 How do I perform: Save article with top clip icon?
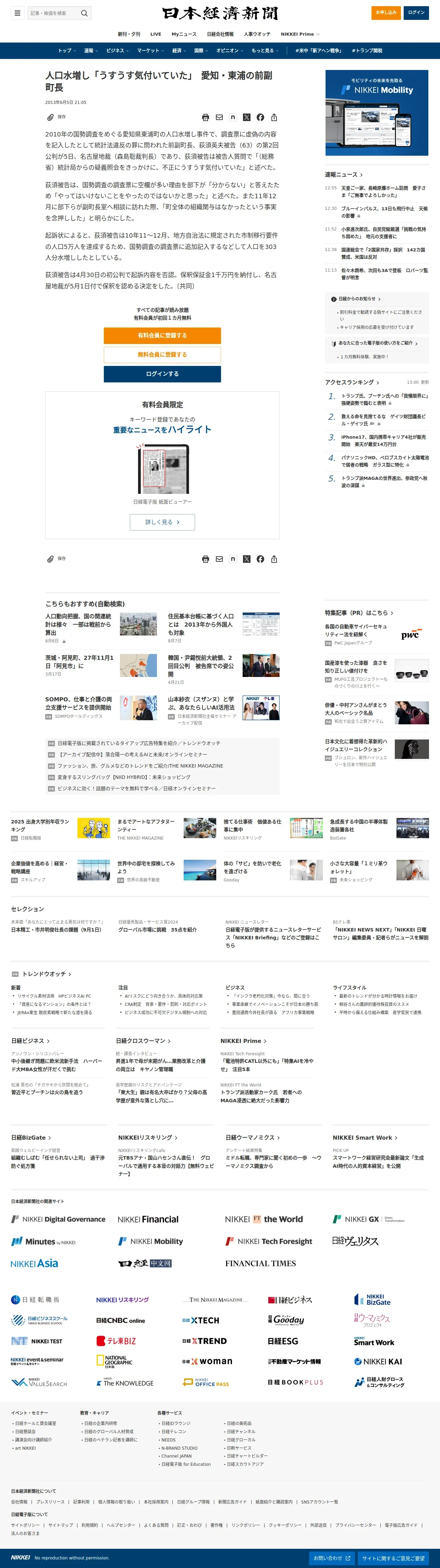[50, 117]
